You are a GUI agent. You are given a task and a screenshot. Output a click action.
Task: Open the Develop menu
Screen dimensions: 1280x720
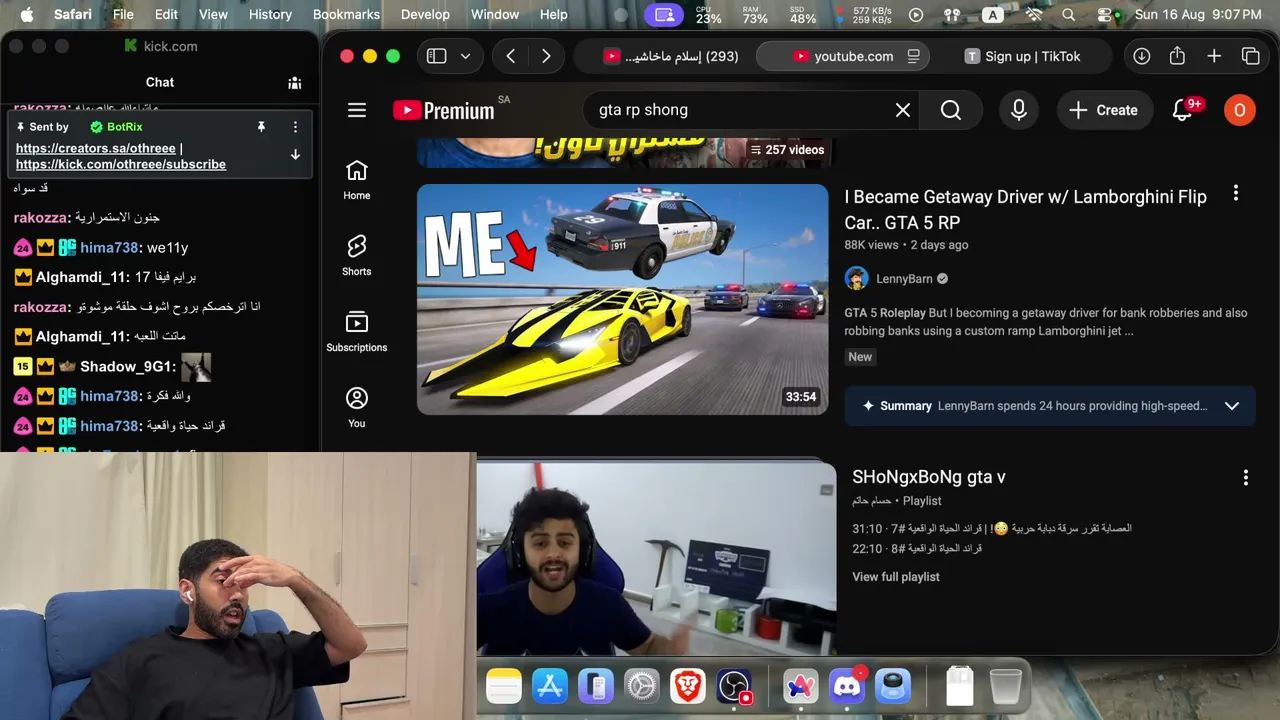(x=425, y=15)
